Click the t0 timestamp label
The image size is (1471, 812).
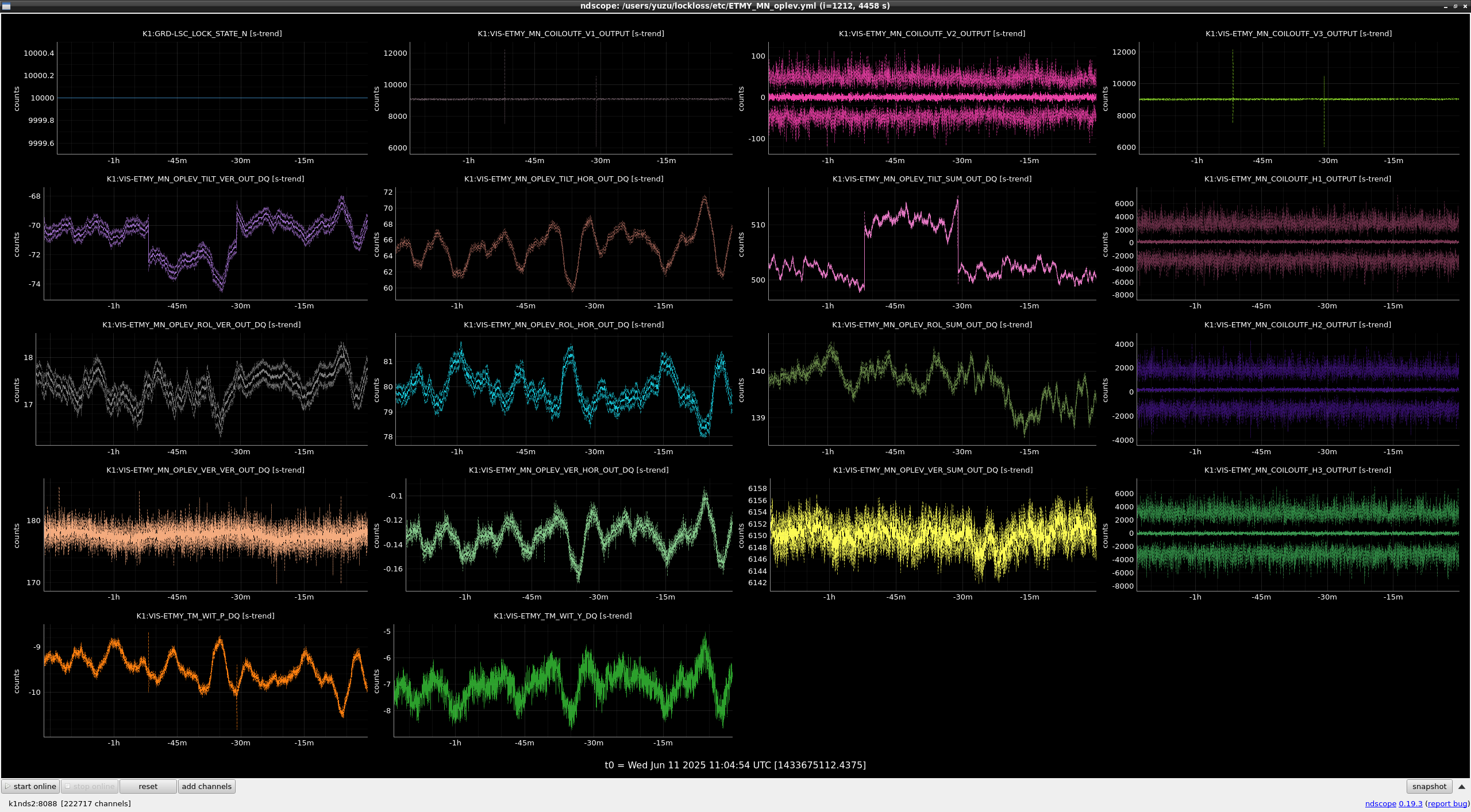coord(735,765)
